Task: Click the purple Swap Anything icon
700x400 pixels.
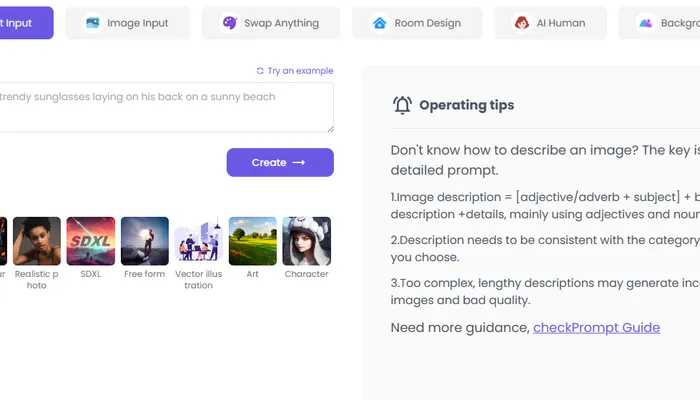Action: tap(230, 23)
